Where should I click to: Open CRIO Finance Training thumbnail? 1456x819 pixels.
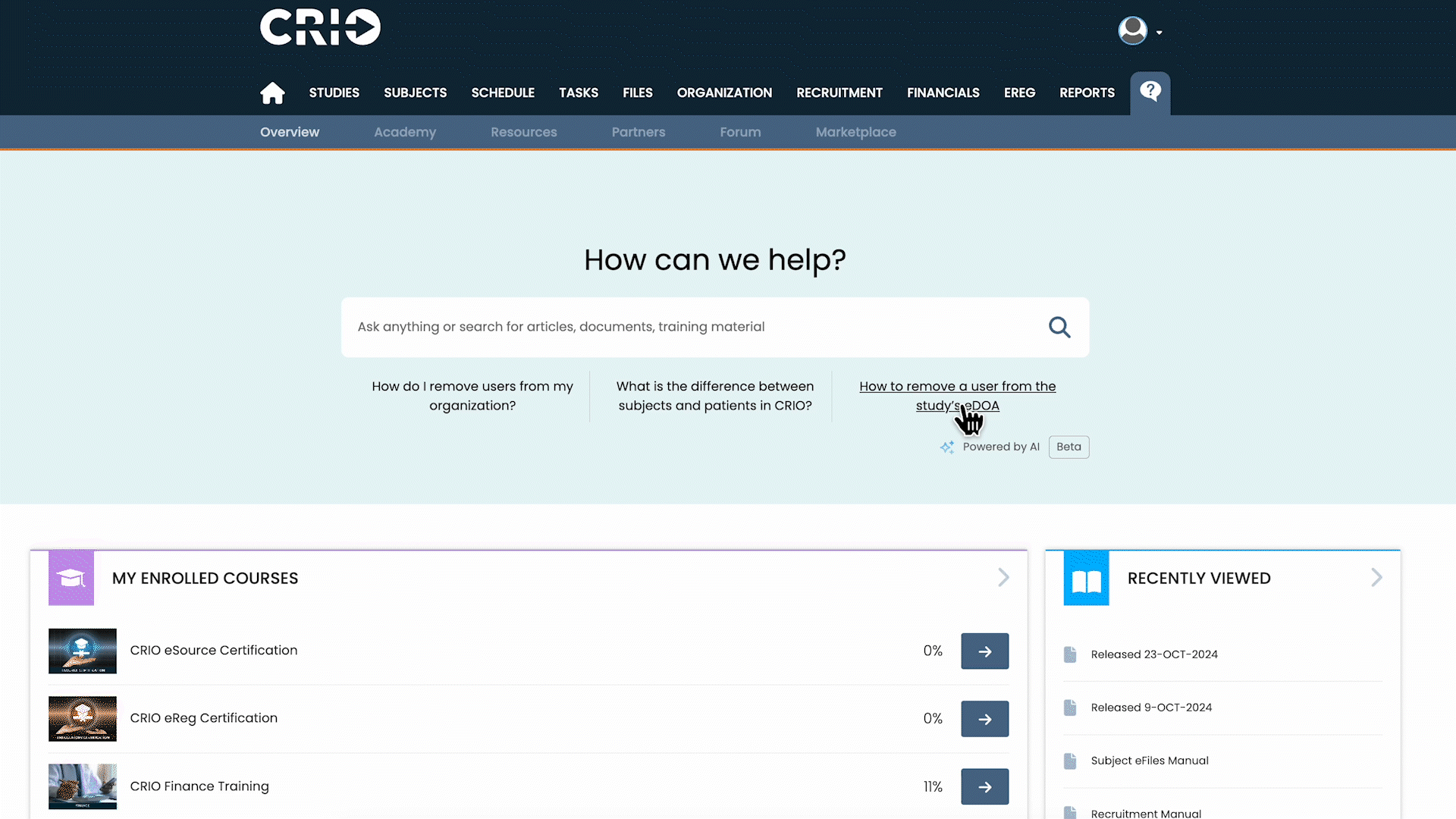click(83, 786)
